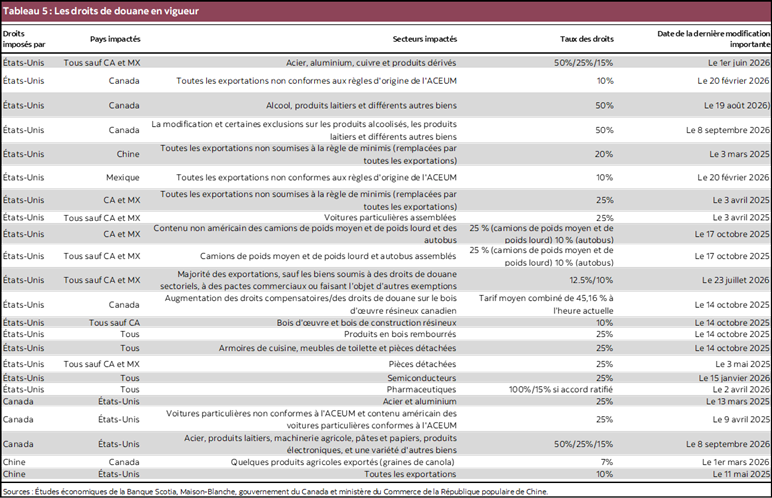Image resolution: width=772 pixels, height=498 pixels.
Task: Select the date 'Le 1er mars 2026'
Action: tap(736, 462)
